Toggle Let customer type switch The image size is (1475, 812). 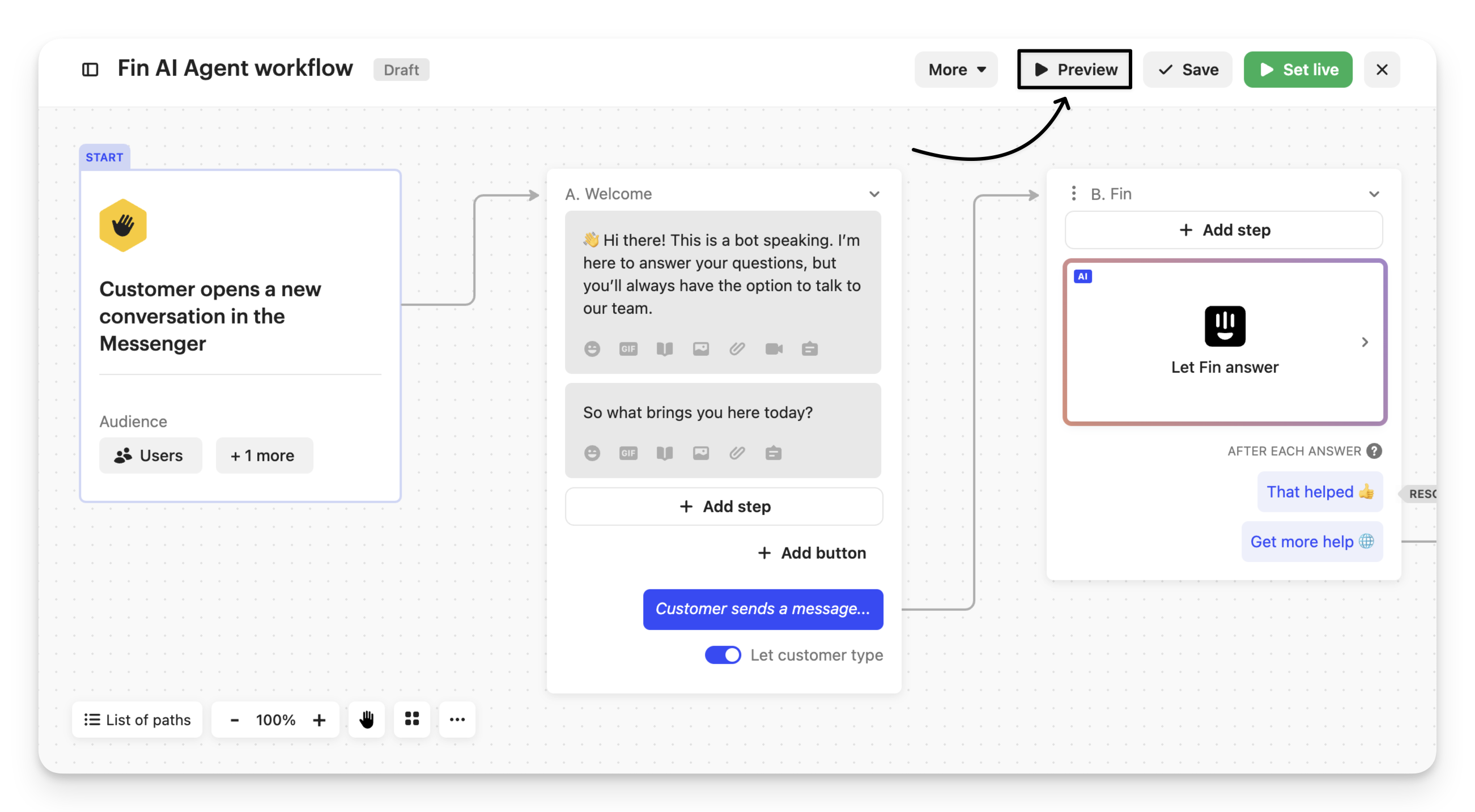coord(722,654)
